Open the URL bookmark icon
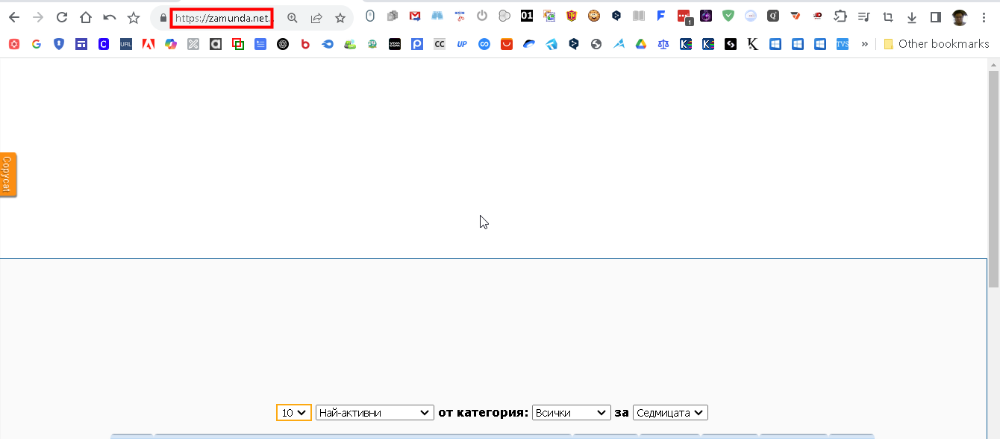Viewport: 1000px width, 439px height. click(126, 44)
